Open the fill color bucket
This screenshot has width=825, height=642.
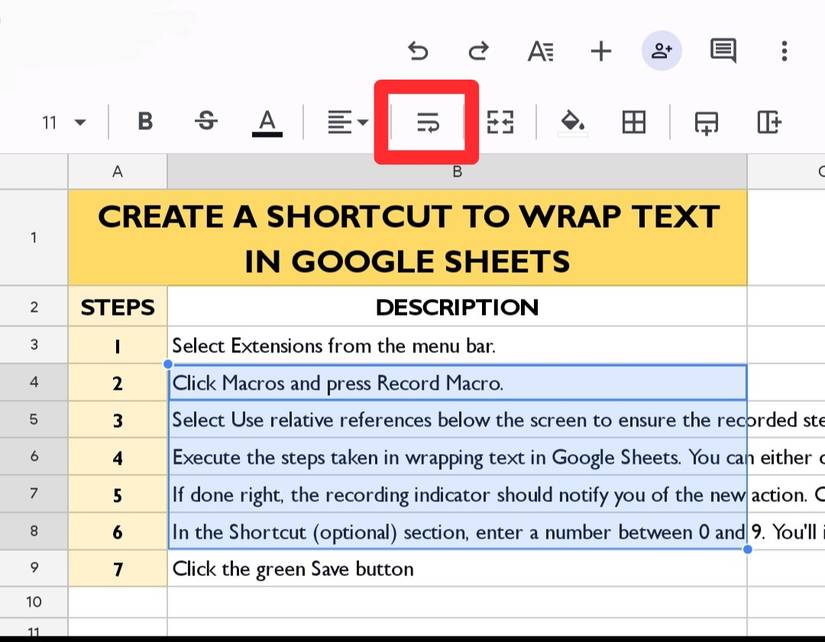pos(572,123)
